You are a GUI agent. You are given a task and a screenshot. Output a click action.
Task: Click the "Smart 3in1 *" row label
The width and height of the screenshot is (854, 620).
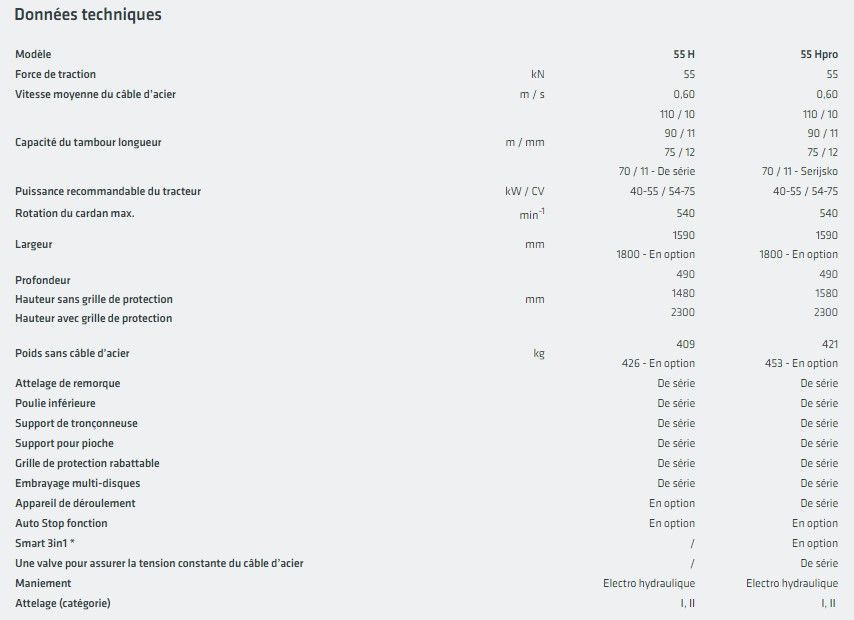click(x=46, y=543)
